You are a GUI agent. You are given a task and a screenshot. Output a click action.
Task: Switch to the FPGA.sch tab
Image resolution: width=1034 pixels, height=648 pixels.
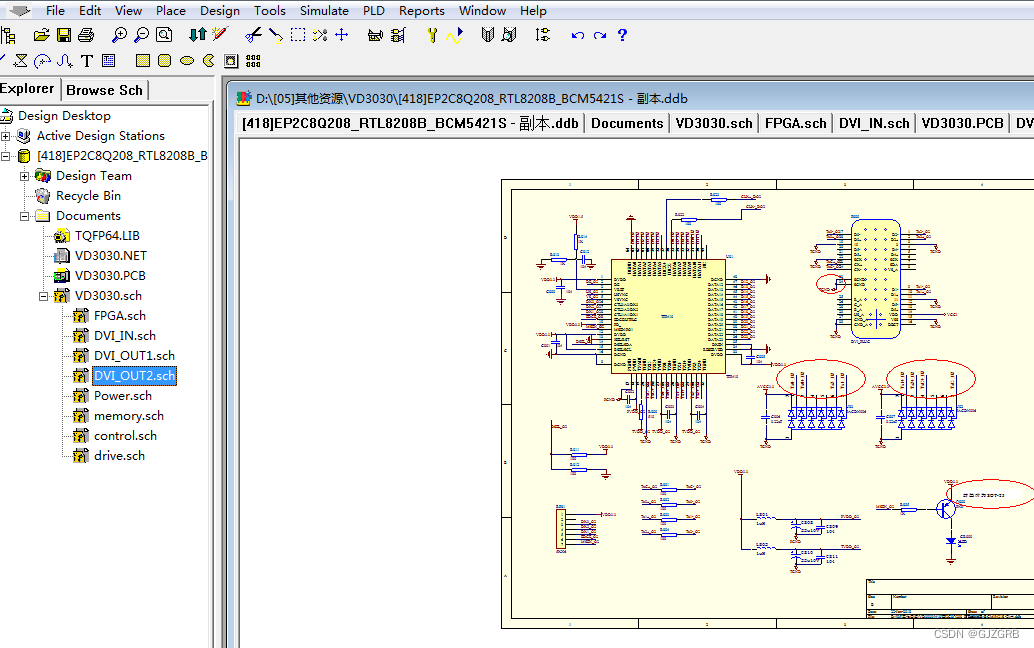(795, 122)
